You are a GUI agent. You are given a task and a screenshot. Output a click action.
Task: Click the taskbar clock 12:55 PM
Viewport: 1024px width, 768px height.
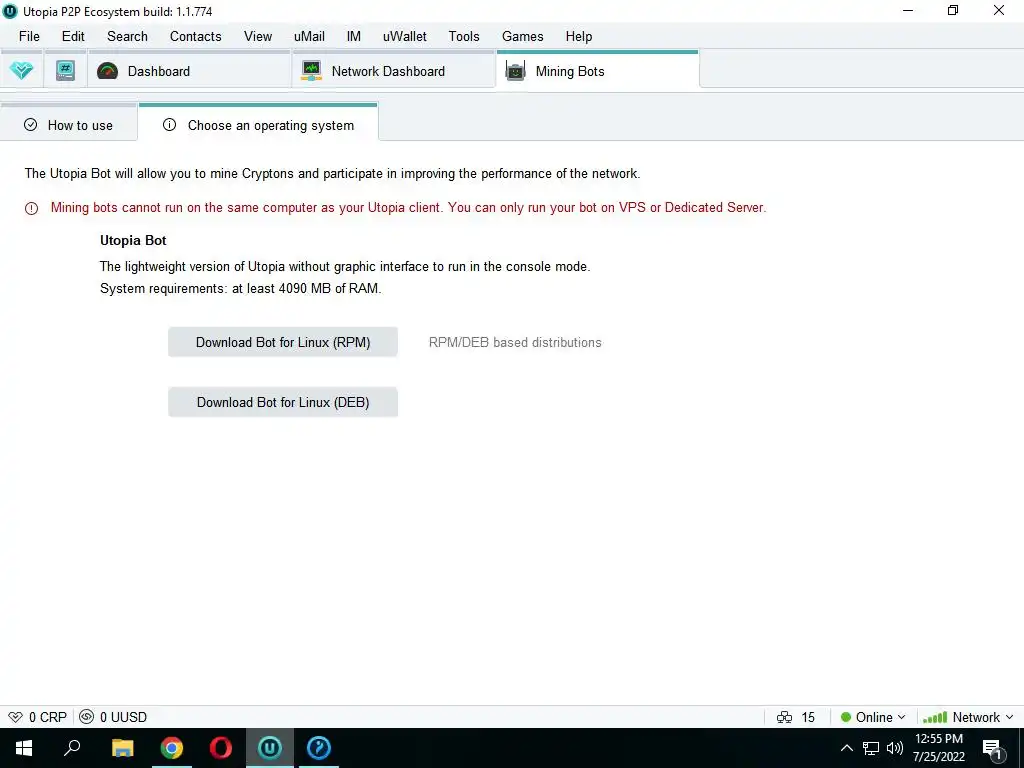coord(938,739)
